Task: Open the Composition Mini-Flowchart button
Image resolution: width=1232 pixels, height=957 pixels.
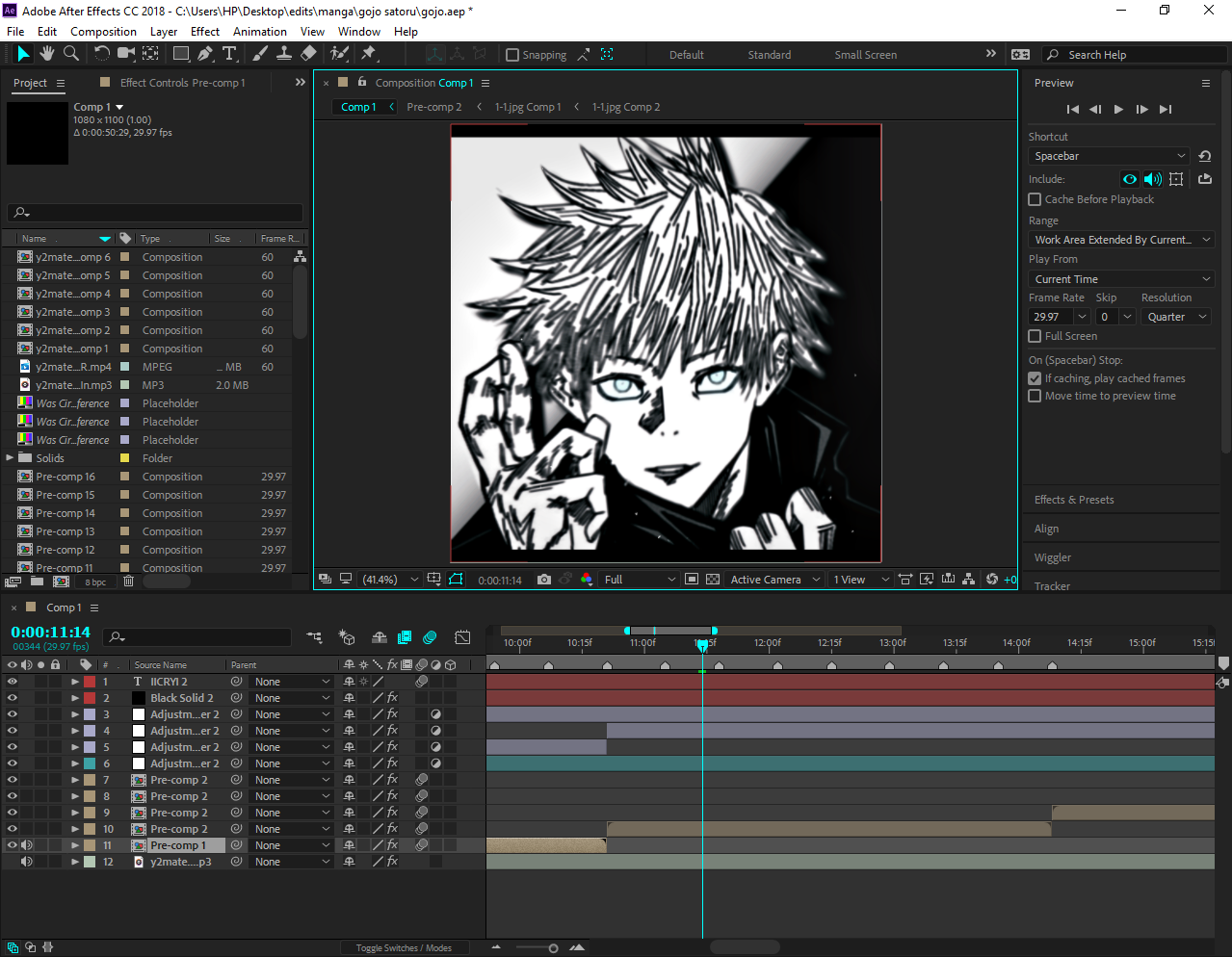Action: 314,637
